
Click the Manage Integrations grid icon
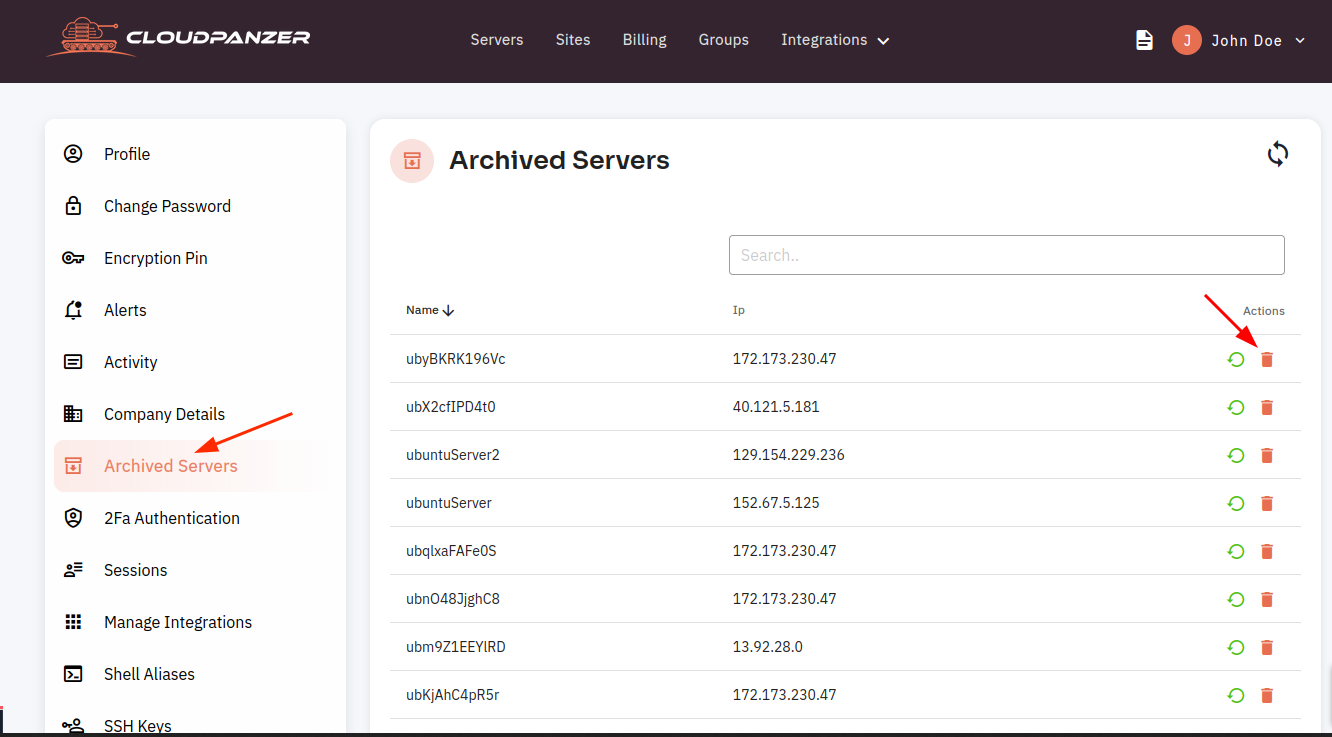[73, 622]
